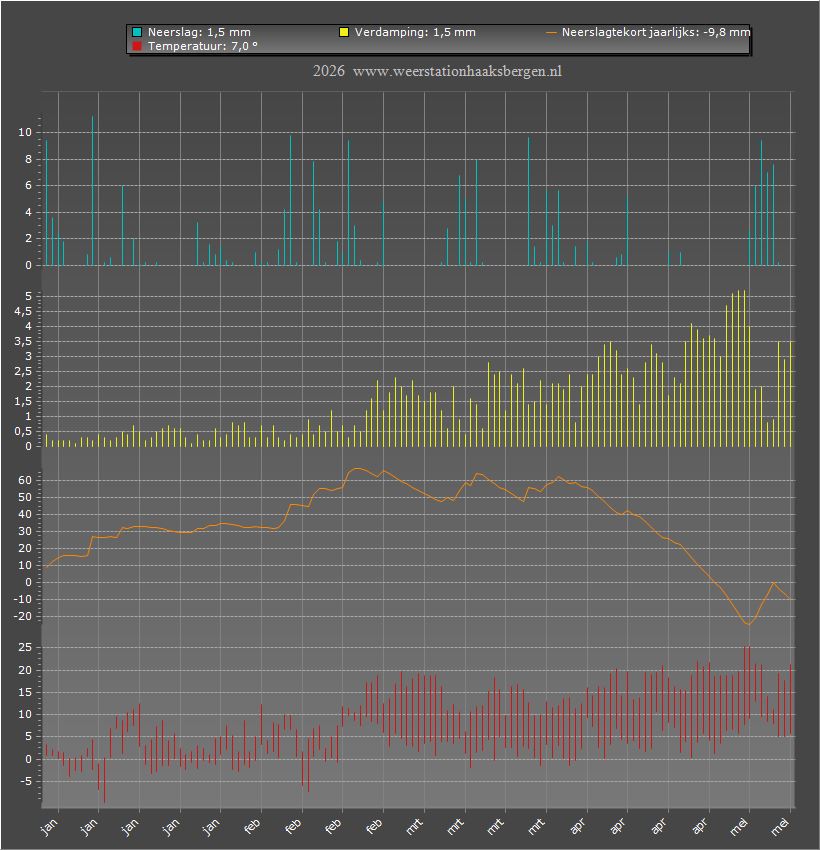Select the Verdamping: 1,5 mm legend label
This screenshot has width=820, height=850.
tap(415, 33)
